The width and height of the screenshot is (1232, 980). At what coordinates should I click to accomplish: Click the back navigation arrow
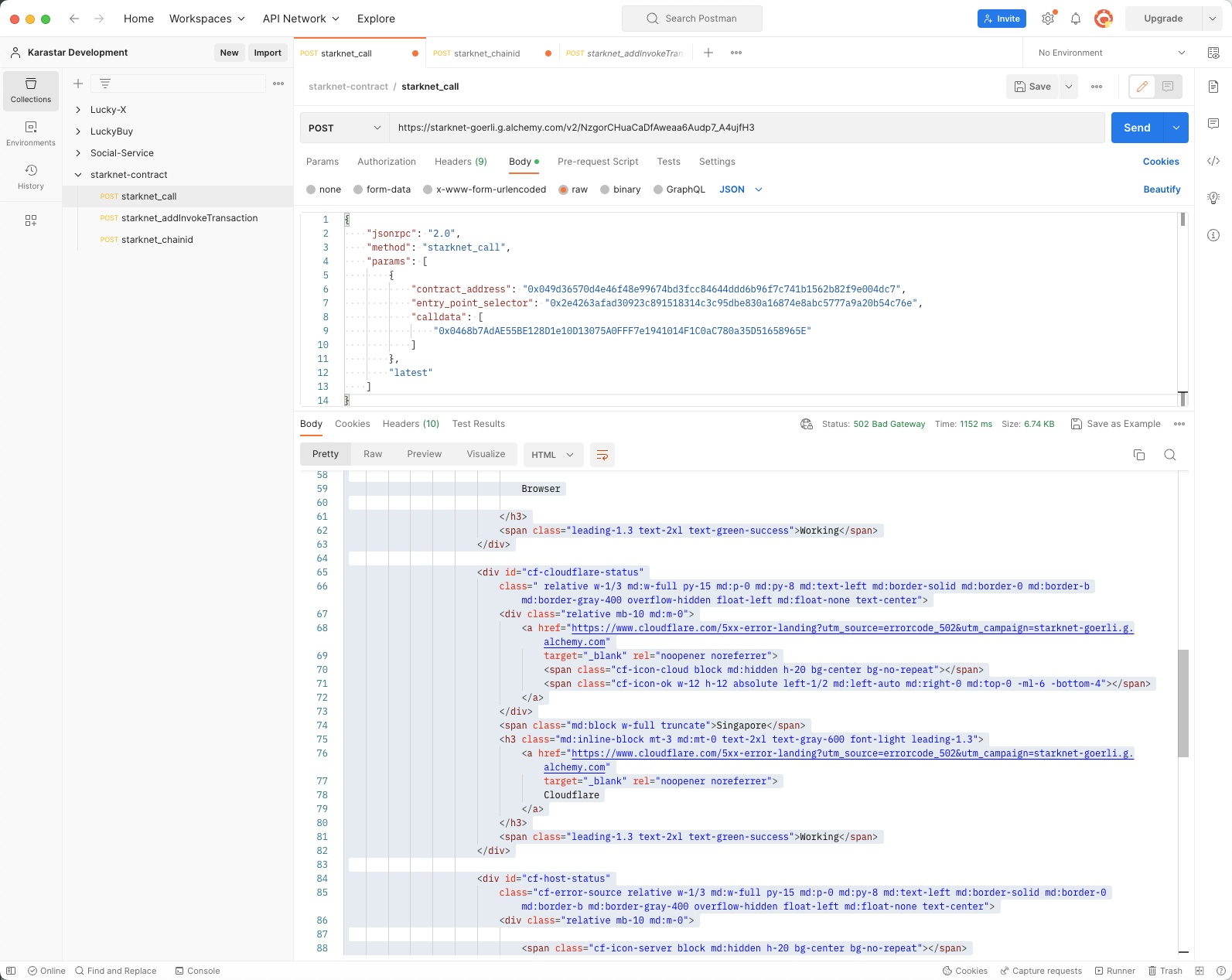coord(74,19)
